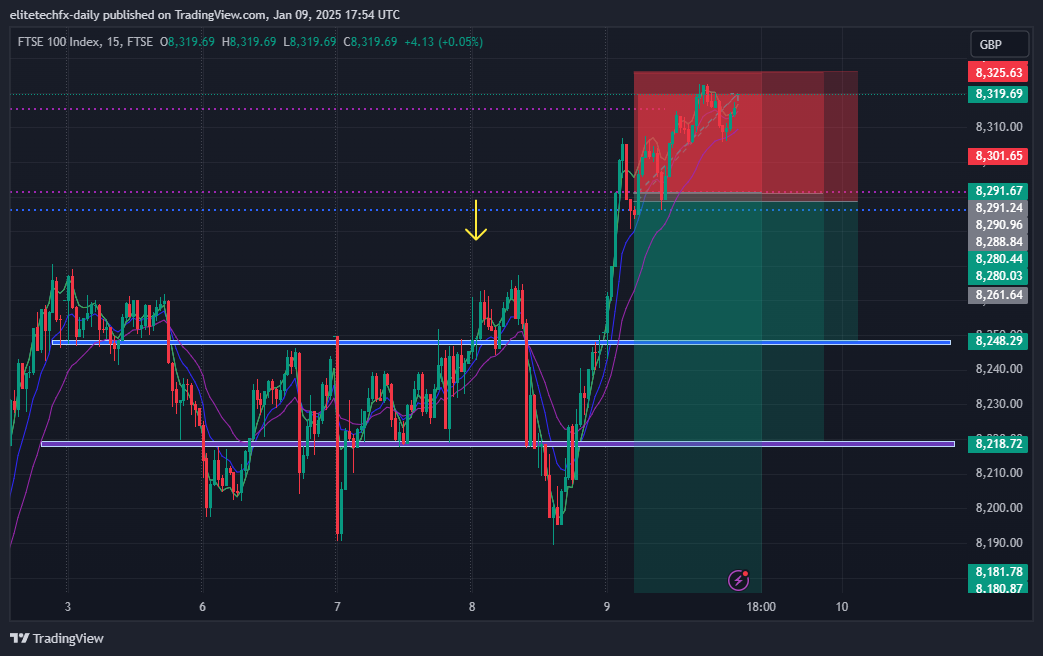Click the +4.13 (+0.05%) change value
Viewport: 1043px width, 656px height.
click(x=444, y=42)
